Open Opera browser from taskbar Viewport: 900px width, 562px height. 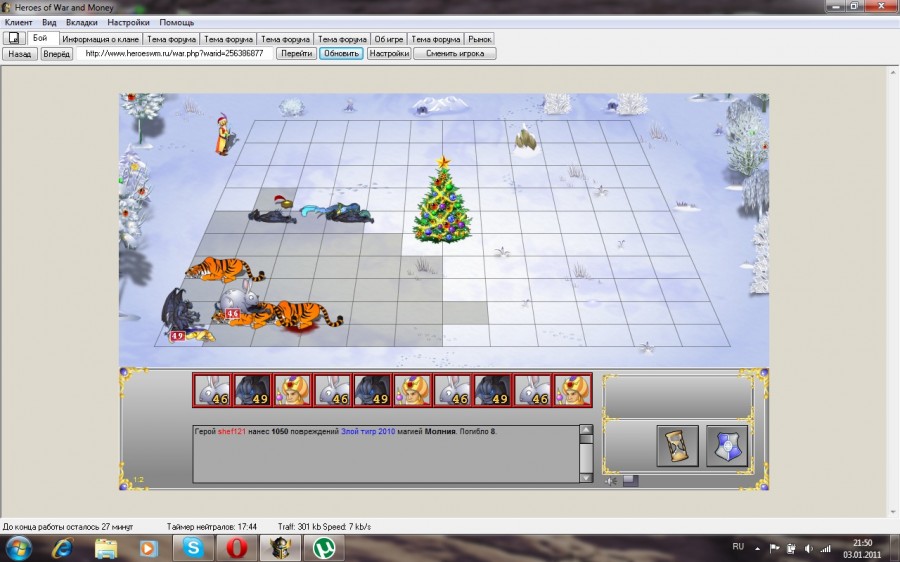236,548
